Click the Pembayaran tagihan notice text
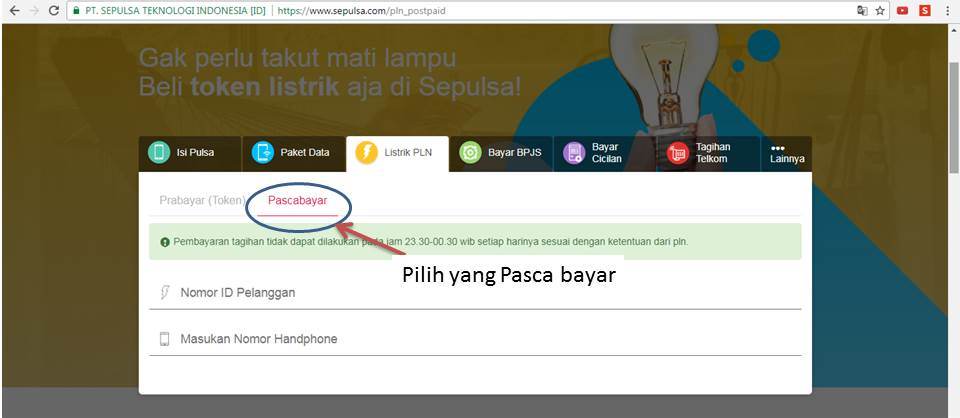The height and width of the screenshot is (418, 960). click(431, 242)
